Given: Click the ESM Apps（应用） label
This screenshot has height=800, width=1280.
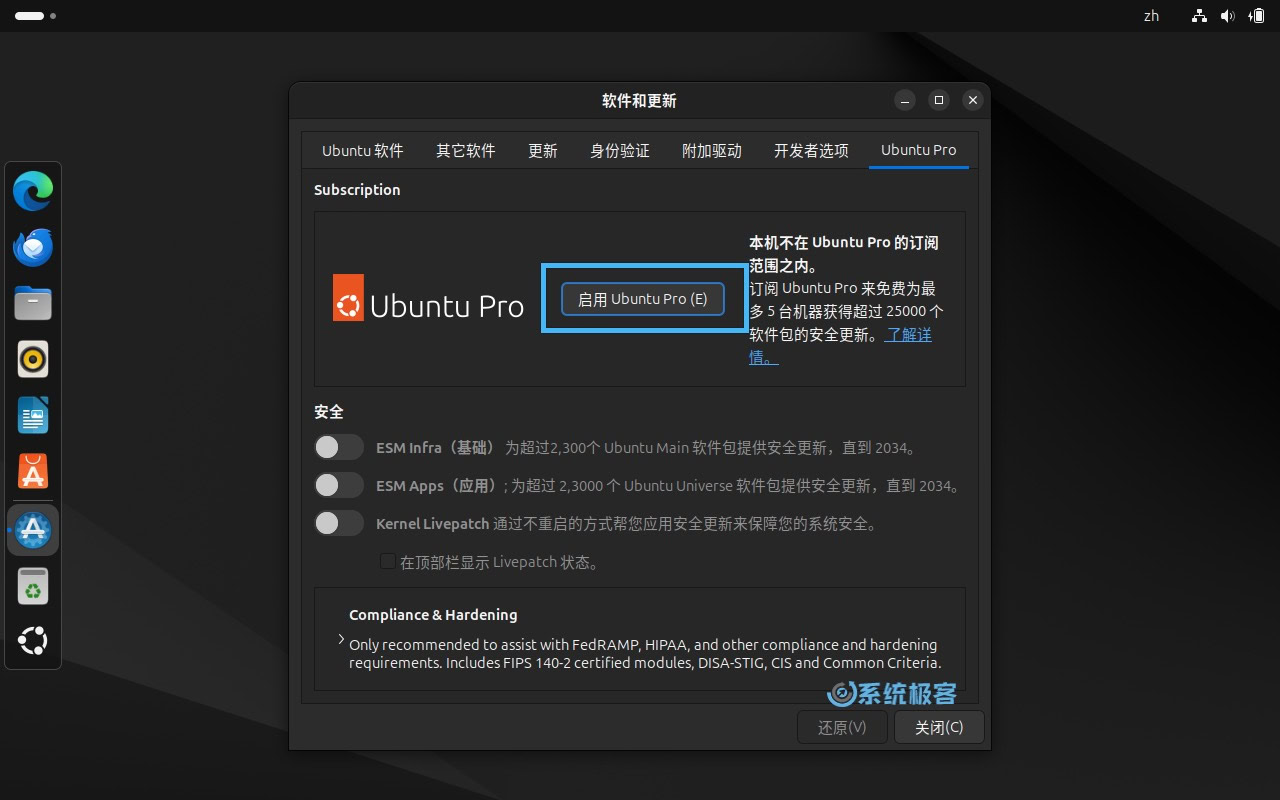Looking at the screenshot, I should 437,486.
